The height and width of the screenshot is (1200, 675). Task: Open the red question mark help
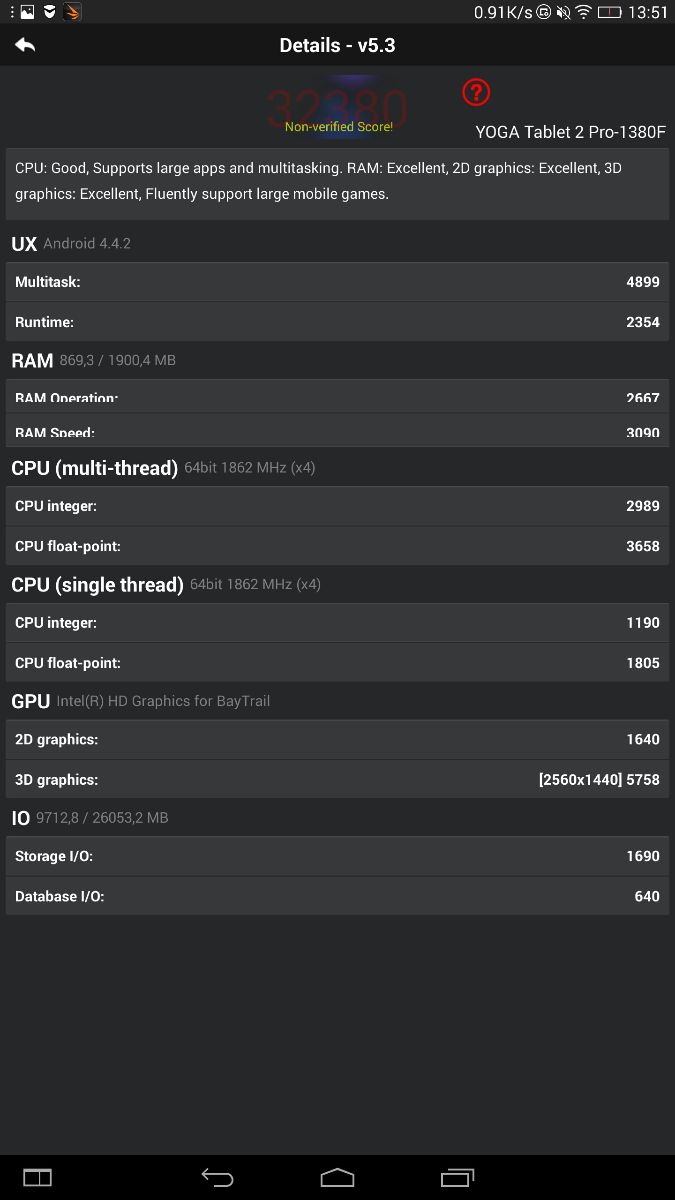476,93
